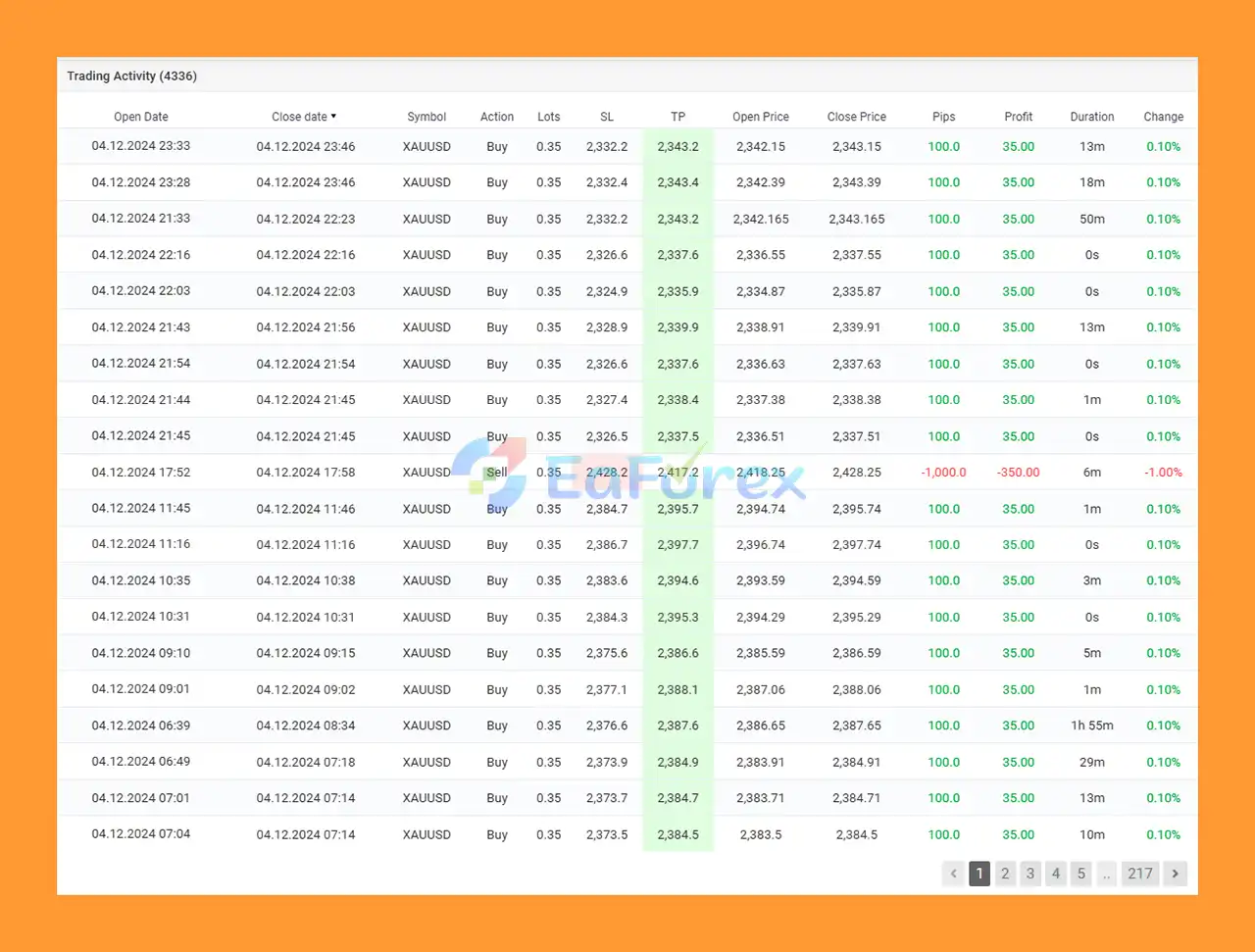The width and height of the screenshot is (1255, 952).
Task: Select open date 04.12.2024 09:10
Action: click(141, 653)
